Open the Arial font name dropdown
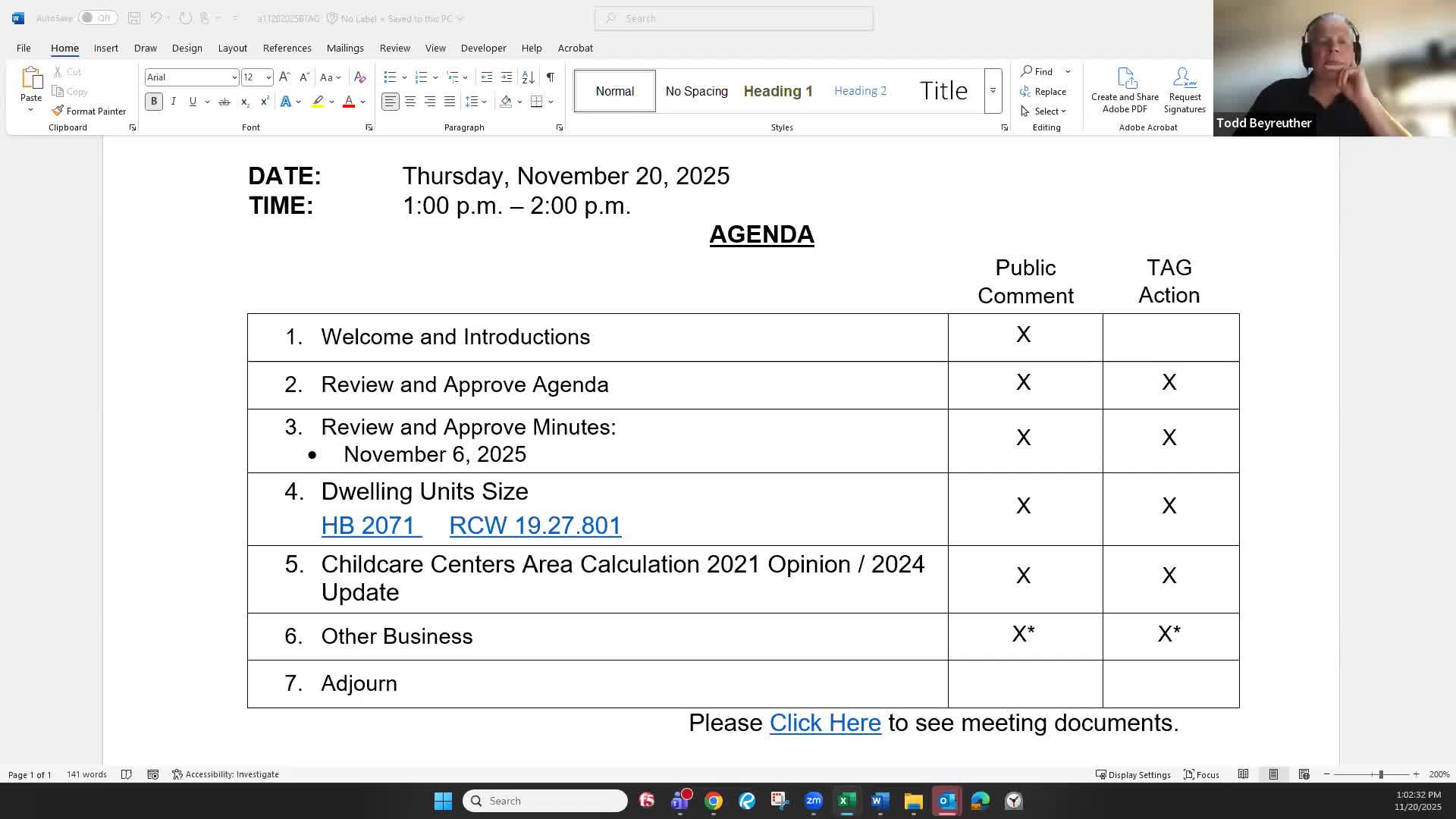The image size is (1456, 819). [234, 77]
